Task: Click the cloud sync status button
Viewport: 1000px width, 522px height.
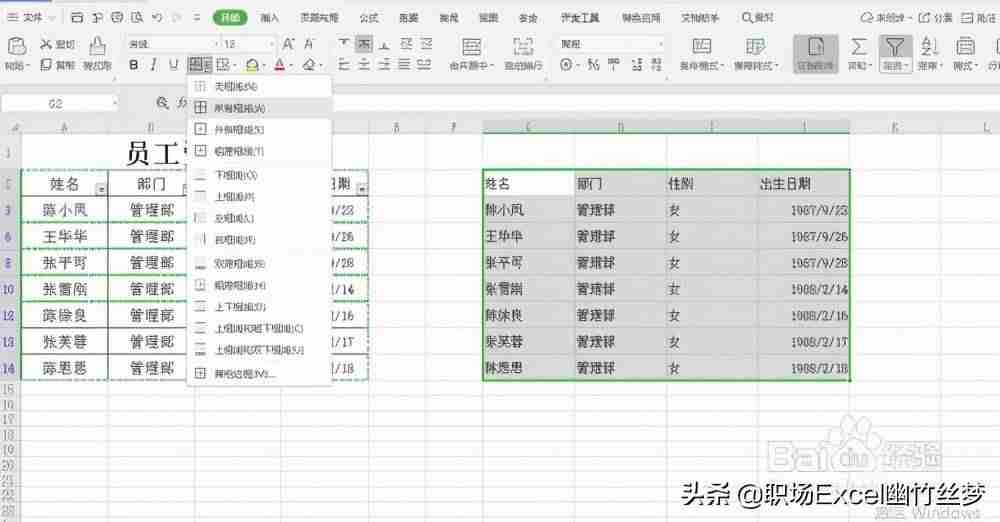Action: click(x=885, y=17)
